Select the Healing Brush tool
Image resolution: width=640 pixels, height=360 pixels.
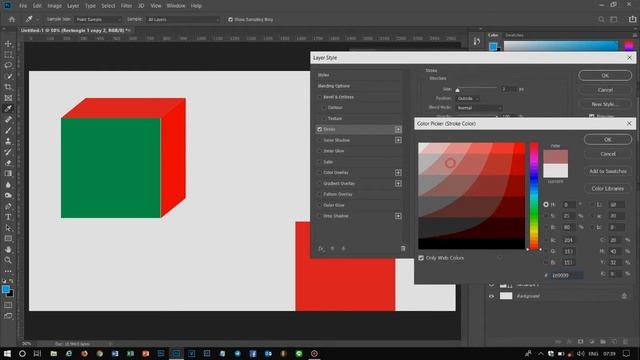[x=8, y=120]
